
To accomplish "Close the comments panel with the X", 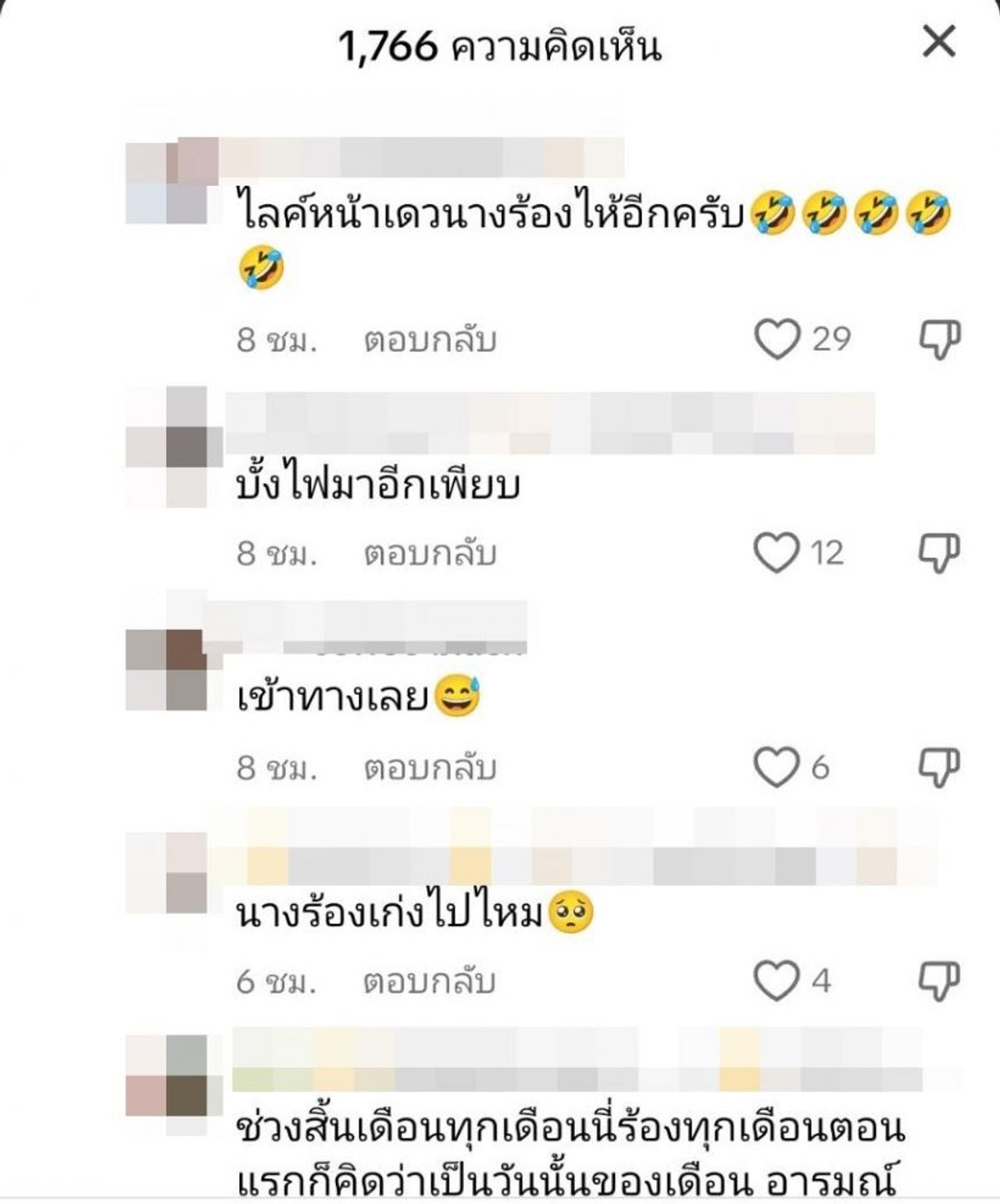I will [x=938, y=41].
